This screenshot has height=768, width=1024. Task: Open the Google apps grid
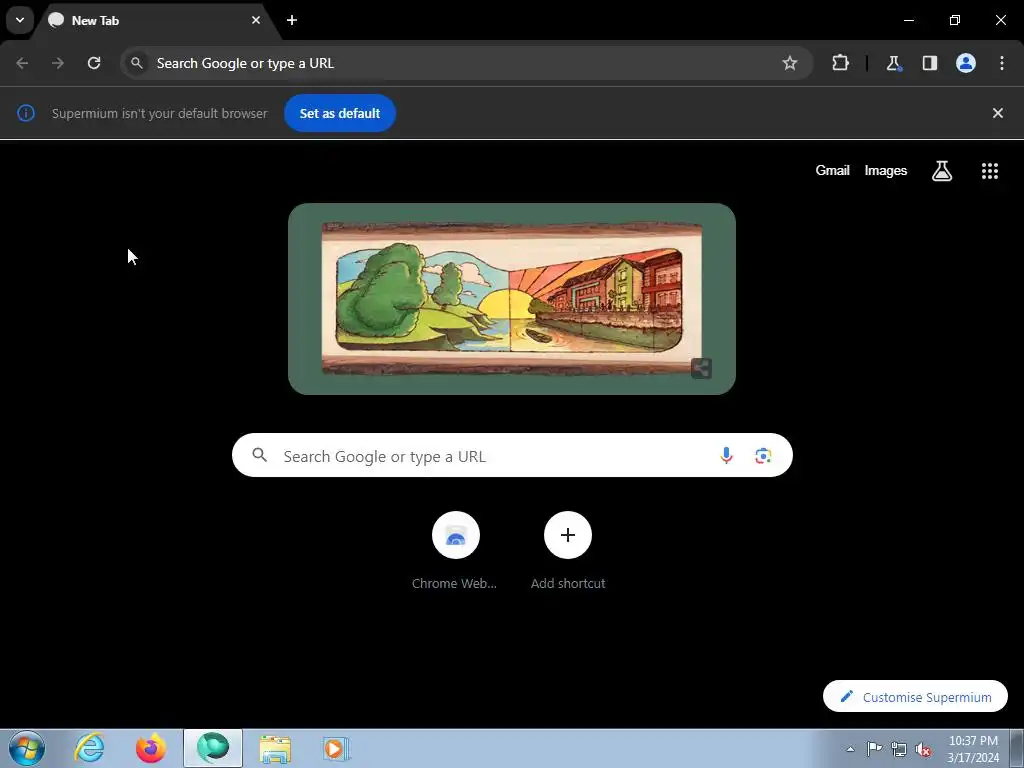coord(989,171)
